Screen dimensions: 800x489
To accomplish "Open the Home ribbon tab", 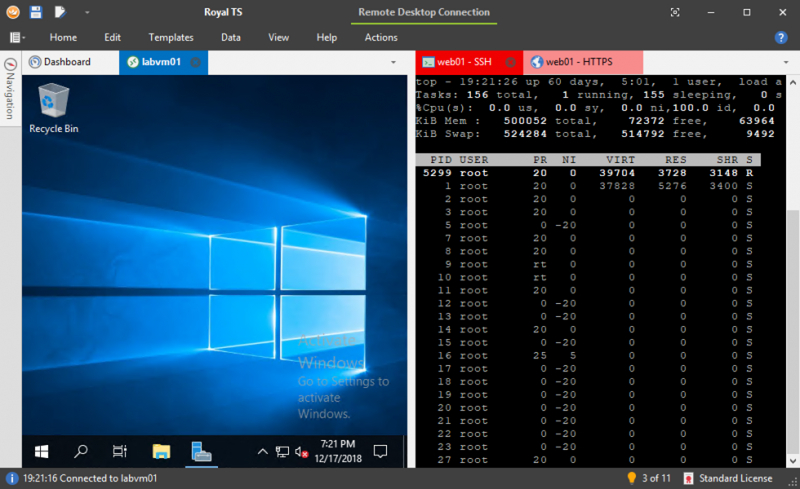I will pyautogui.click(x=63, y=37).
